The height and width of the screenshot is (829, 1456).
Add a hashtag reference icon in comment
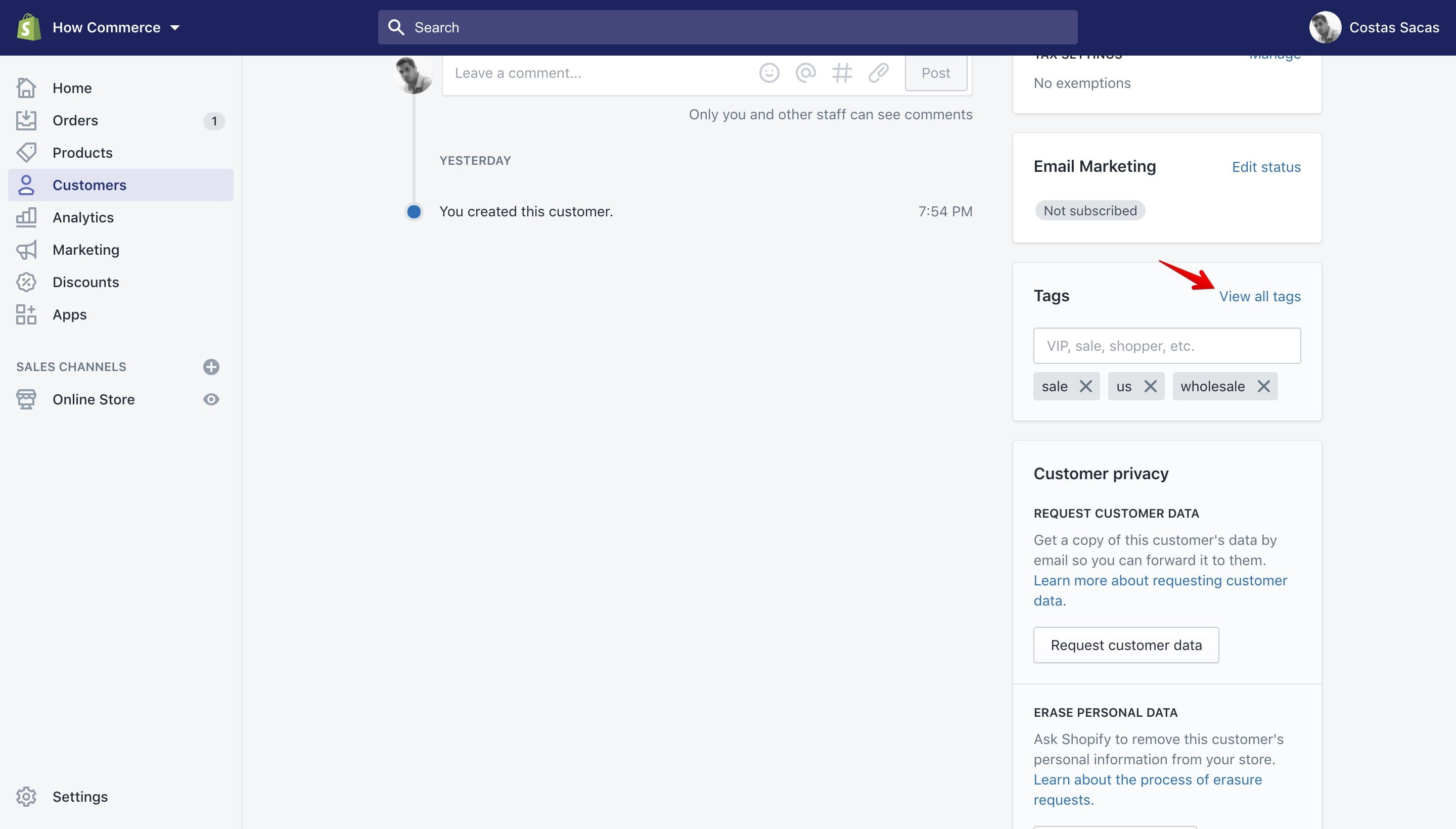tap(842, 73)
